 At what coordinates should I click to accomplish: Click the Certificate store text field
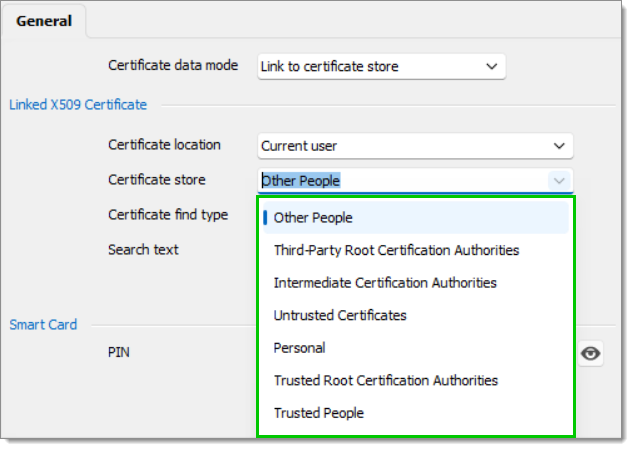tap(402, 181)
